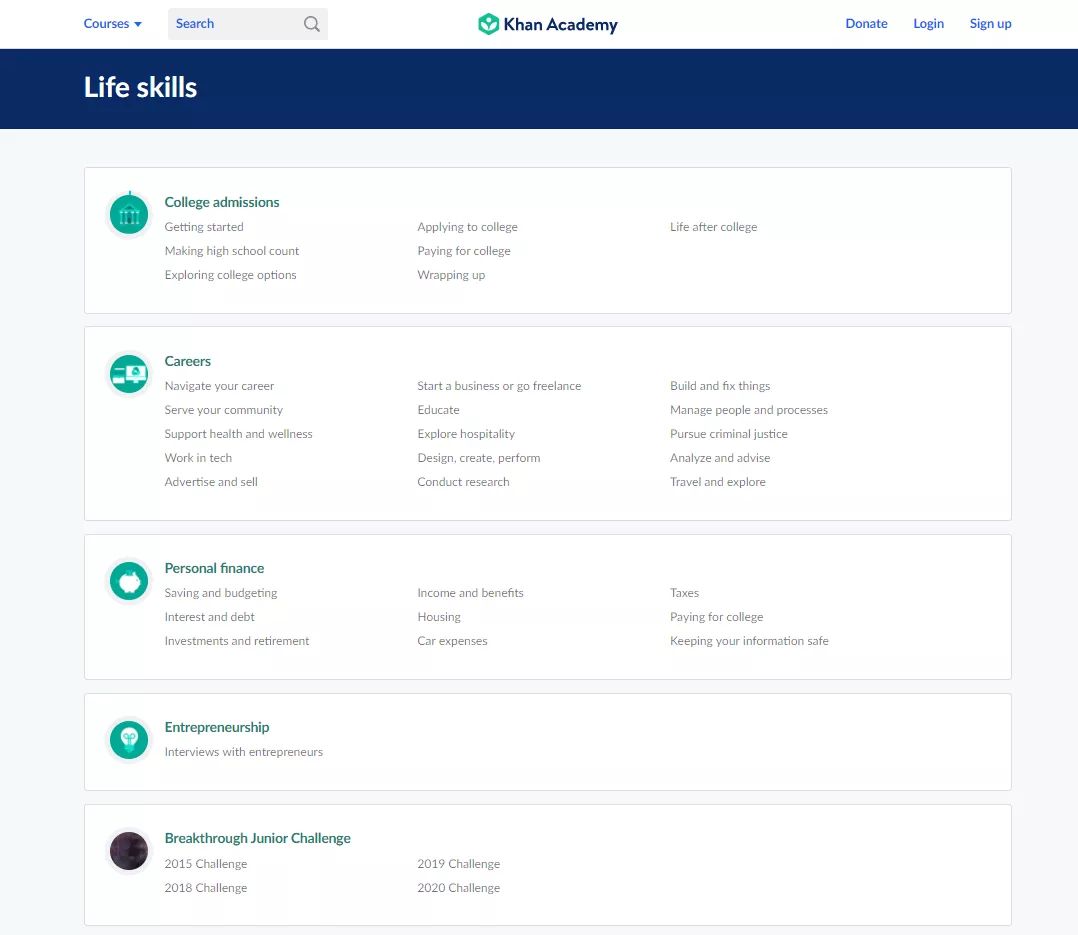
Task: Click the College admissions building icon
Action: 129,214
